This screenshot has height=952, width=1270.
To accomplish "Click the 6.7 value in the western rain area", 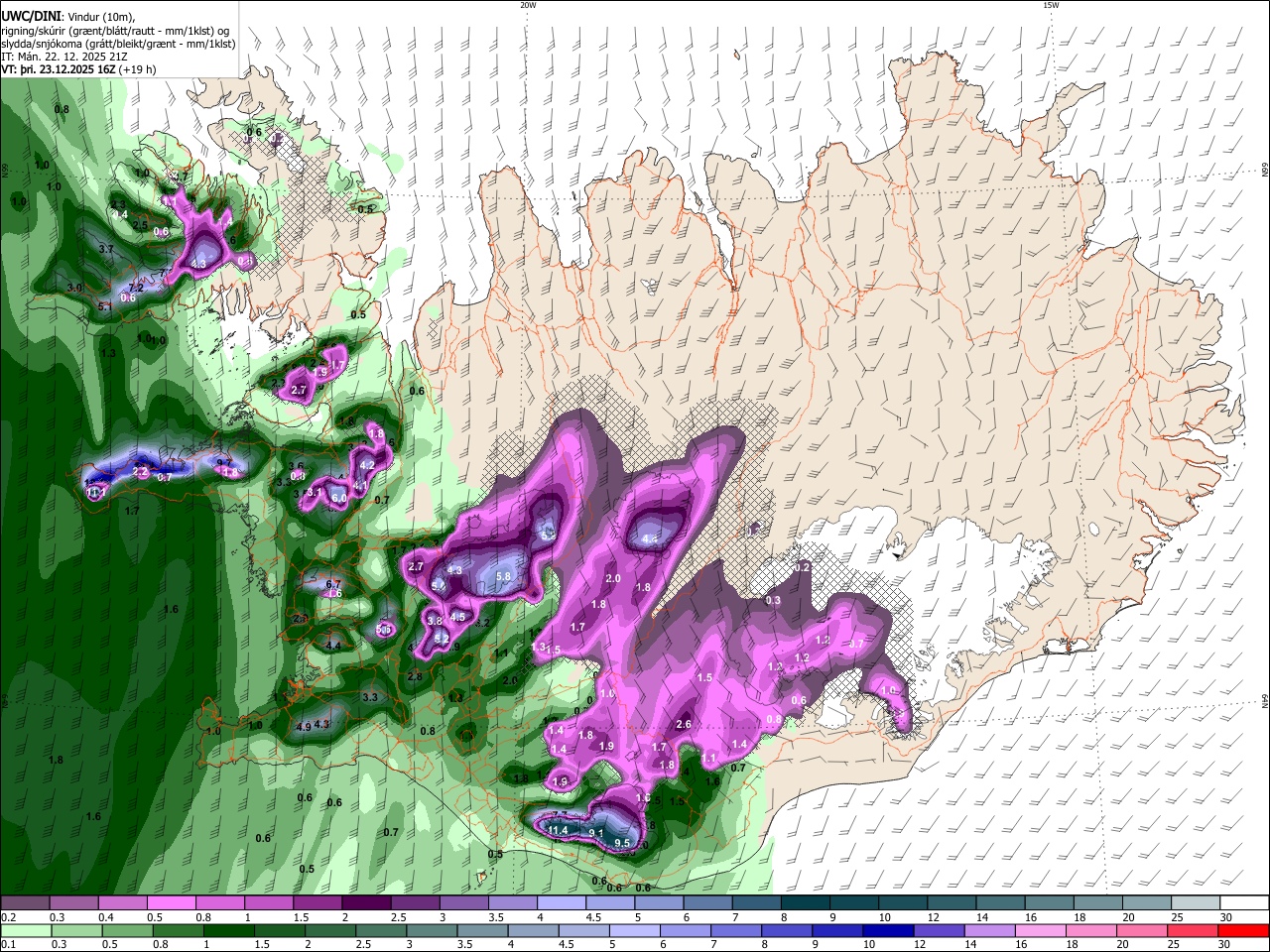I will (333, 584).
